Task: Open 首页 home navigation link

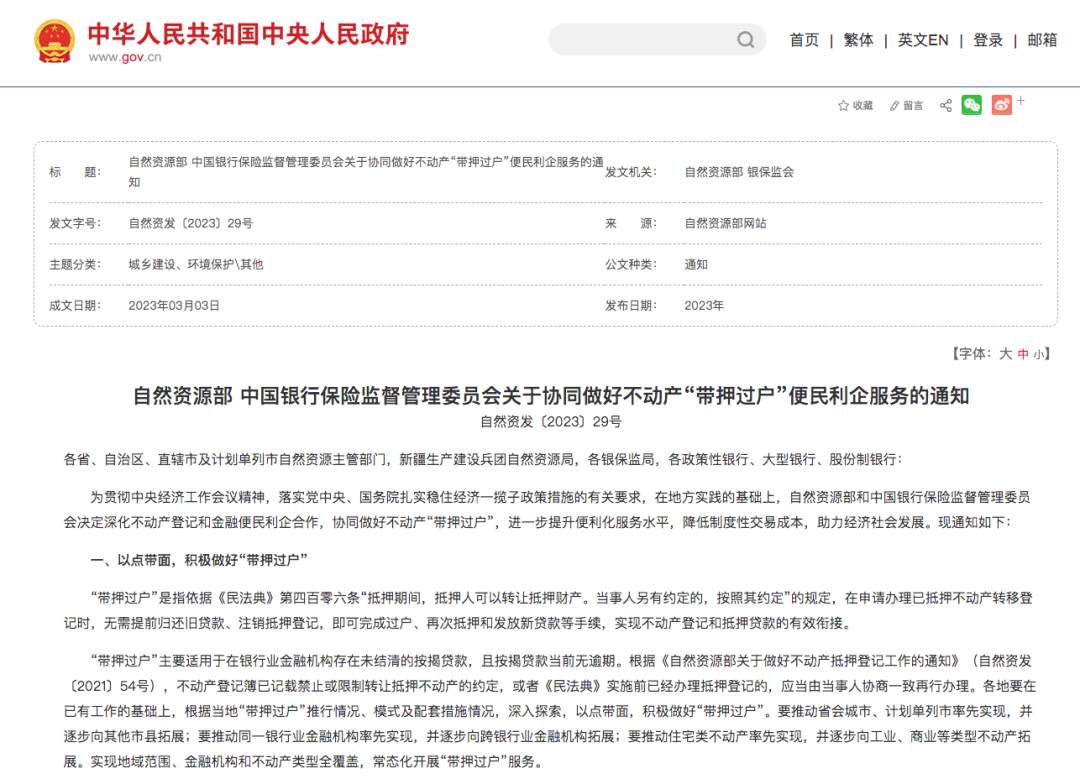Action: pos(804,40)
